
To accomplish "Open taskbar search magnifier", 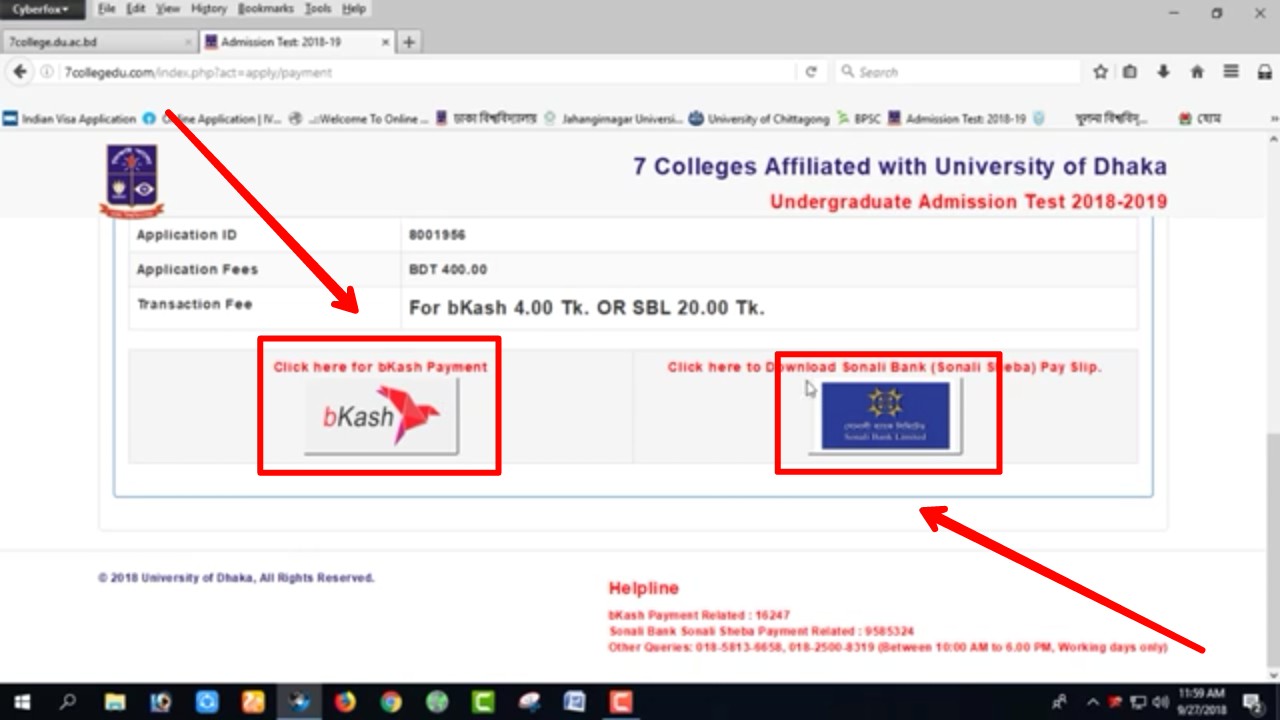I will coord(68,702).
